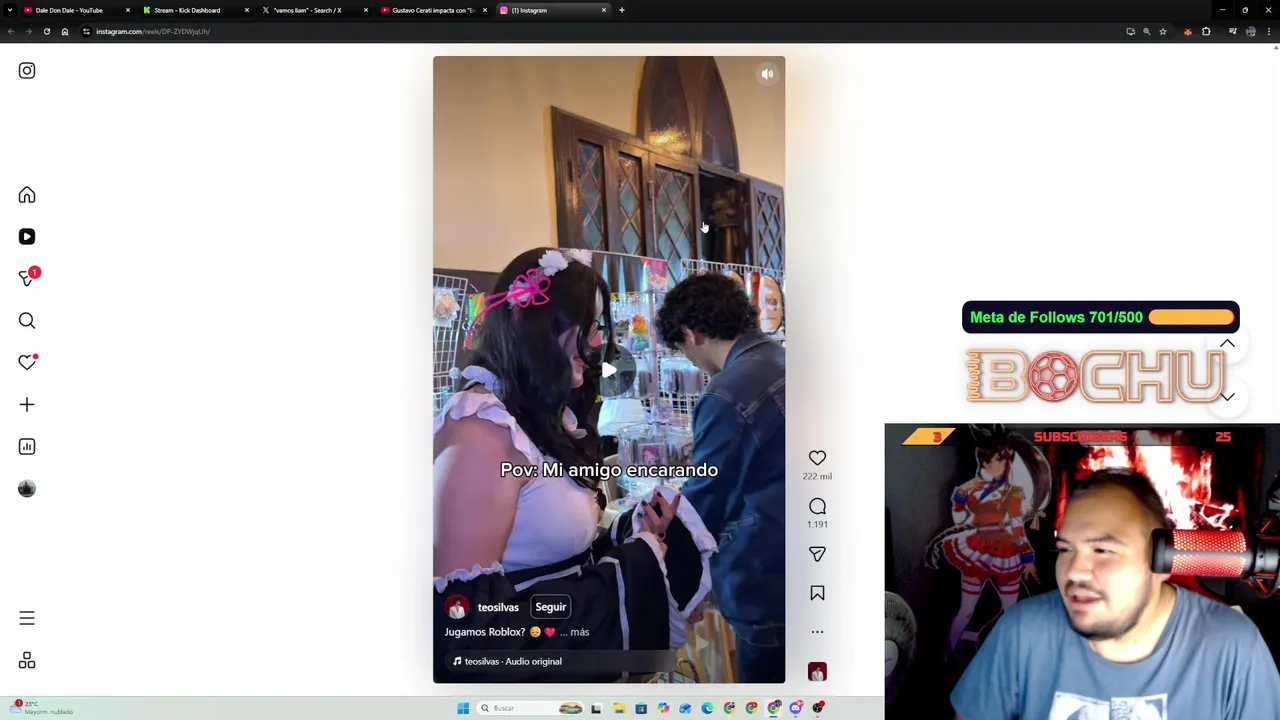Open direct messages with notification badge
Screen dimensions: 1280x720
click(27, 279)
